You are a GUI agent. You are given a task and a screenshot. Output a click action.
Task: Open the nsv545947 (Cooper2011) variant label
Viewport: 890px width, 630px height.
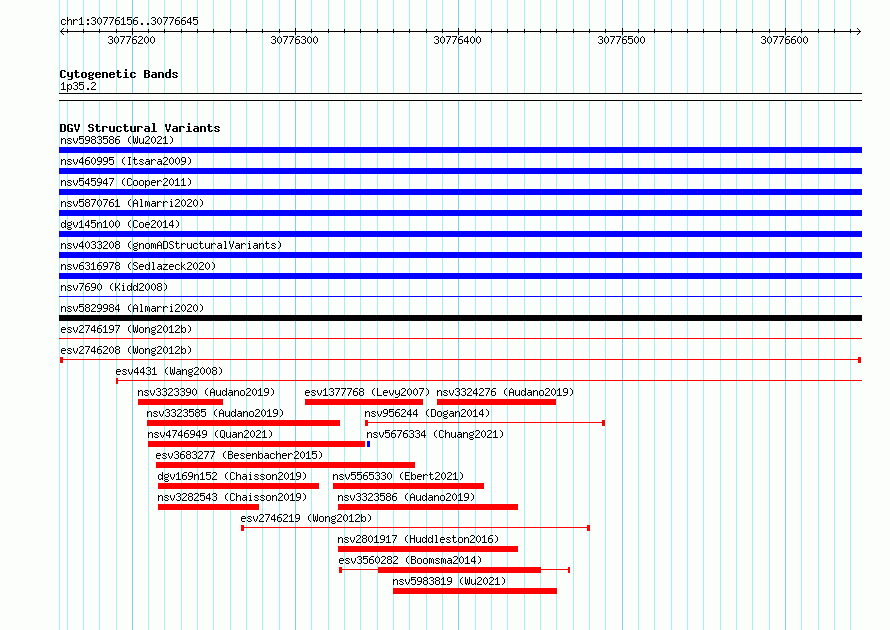point(126,182)
